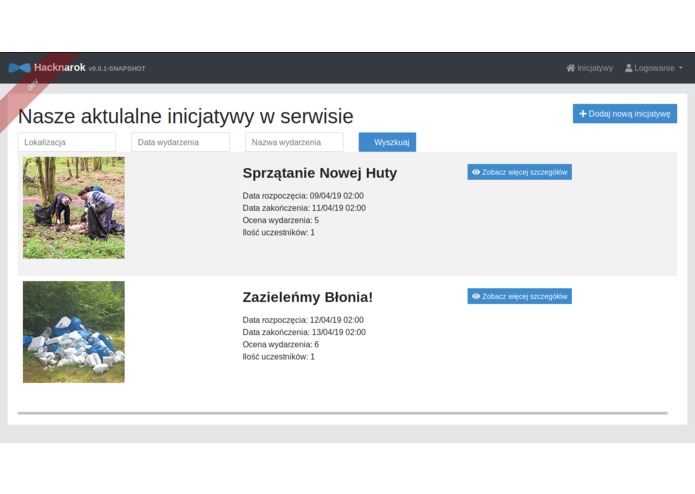Click the Dodaj nową inicjatywę button
695x494 pixels.
tap(625, 114)
